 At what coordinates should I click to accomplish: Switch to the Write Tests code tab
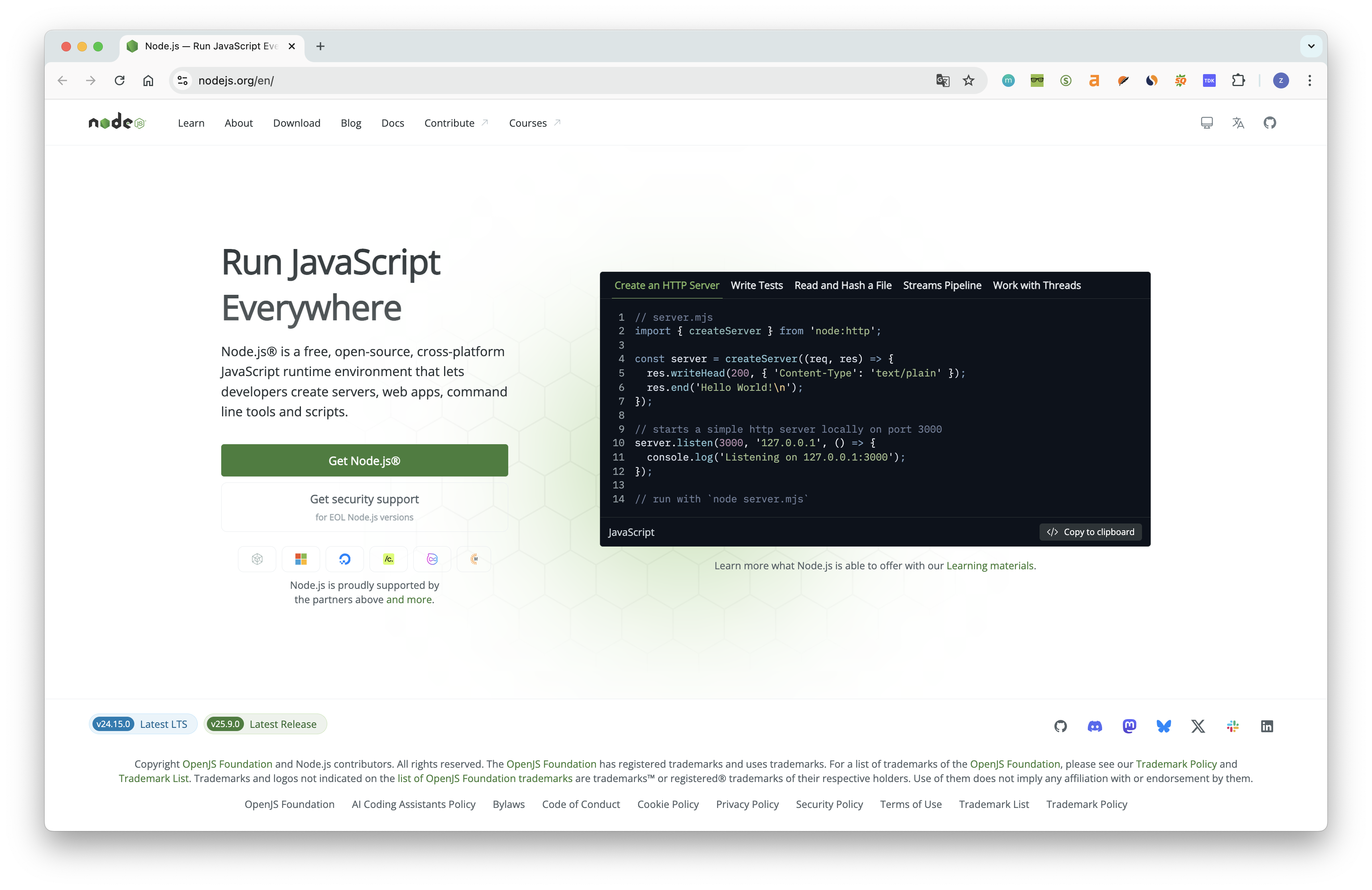point(756,285)
